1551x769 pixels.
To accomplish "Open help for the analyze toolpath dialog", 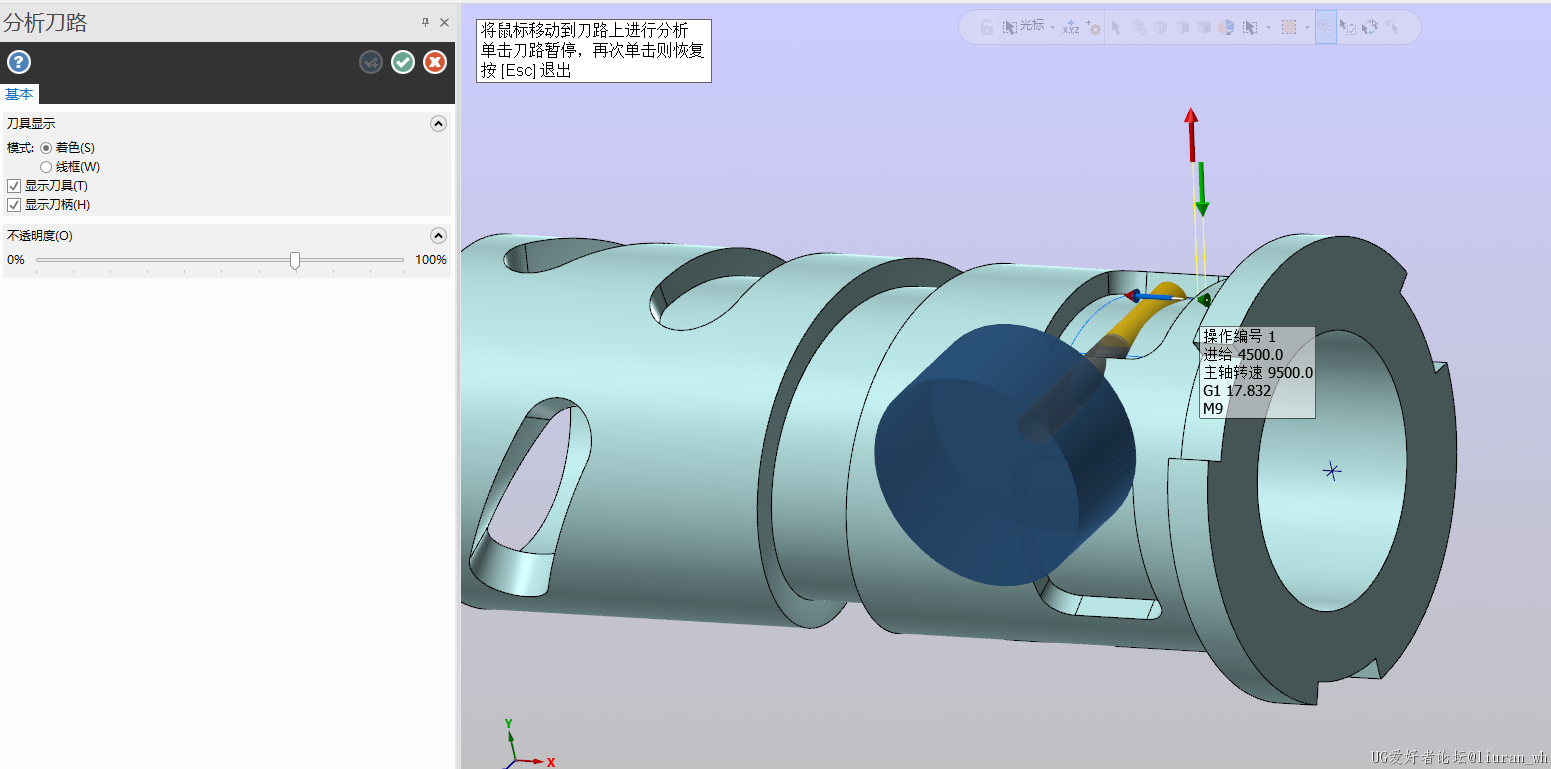I will (x=19, y=62).
